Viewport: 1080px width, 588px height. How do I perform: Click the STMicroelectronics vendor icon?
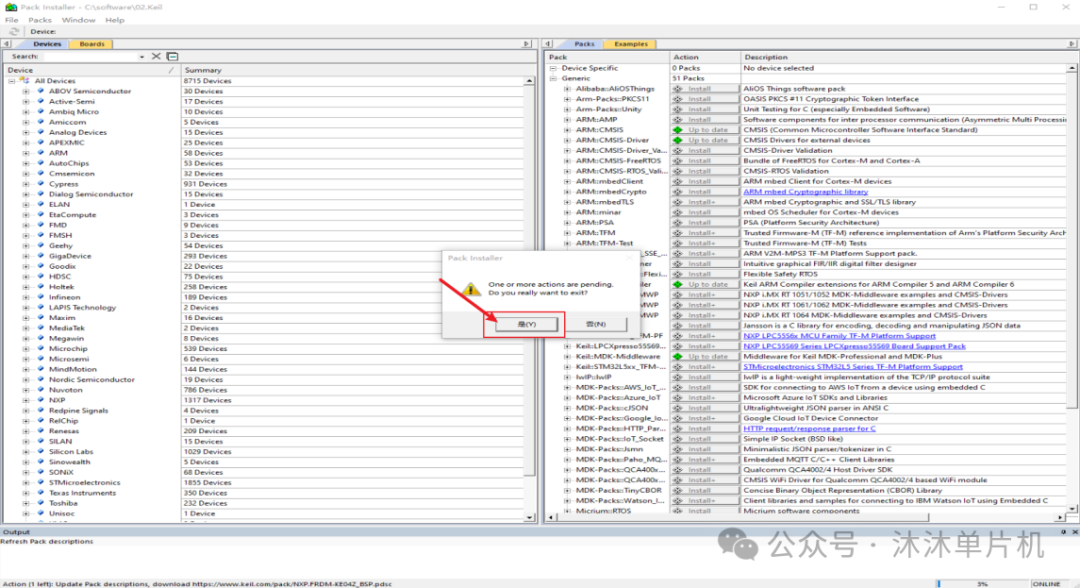coord(41,483)
